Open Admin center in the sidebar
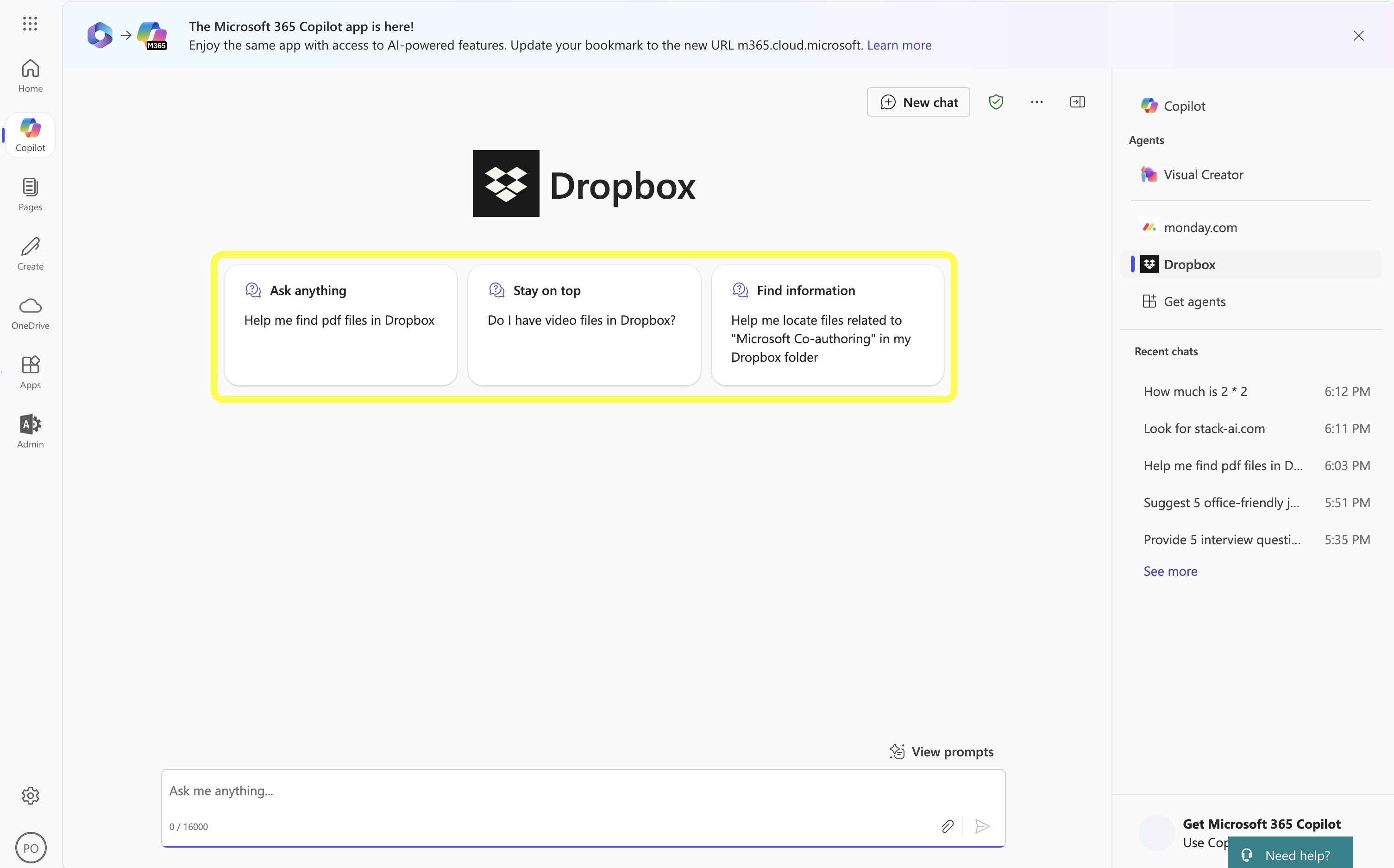Screen dimensions: 1394x868 pyautogui.click(x=31, y=432)
